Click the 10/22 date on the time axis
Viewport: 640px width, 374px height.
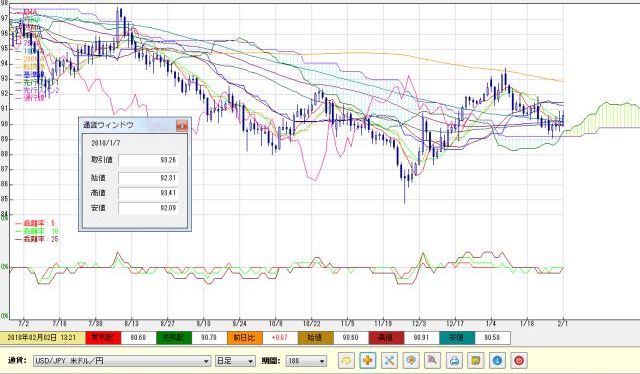tap(311, 323)
